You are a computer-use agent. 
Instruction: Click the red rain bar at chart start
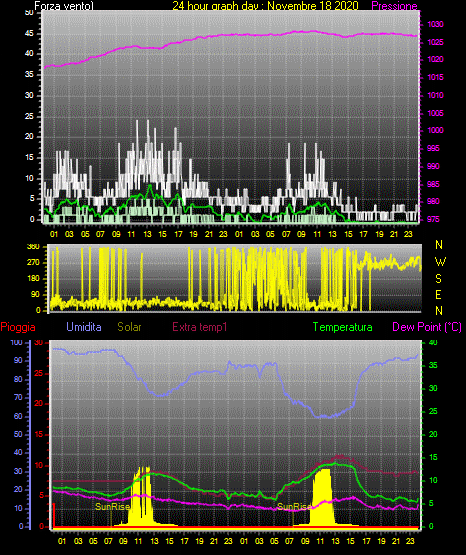coord(54,515)
